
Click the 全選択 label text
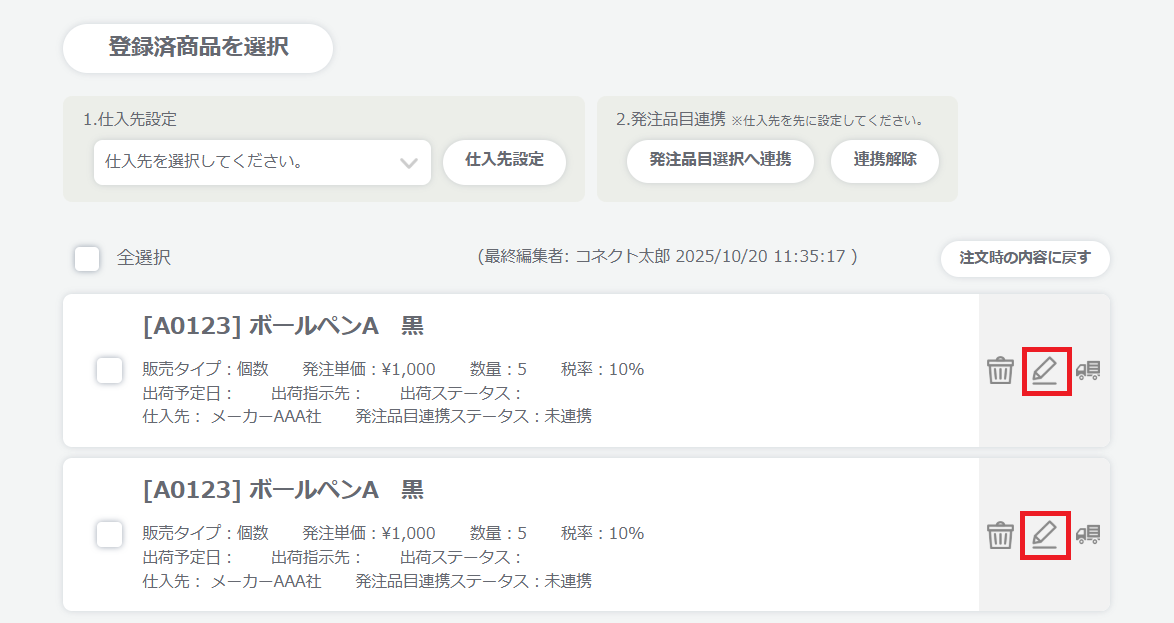tap(144, 258)
